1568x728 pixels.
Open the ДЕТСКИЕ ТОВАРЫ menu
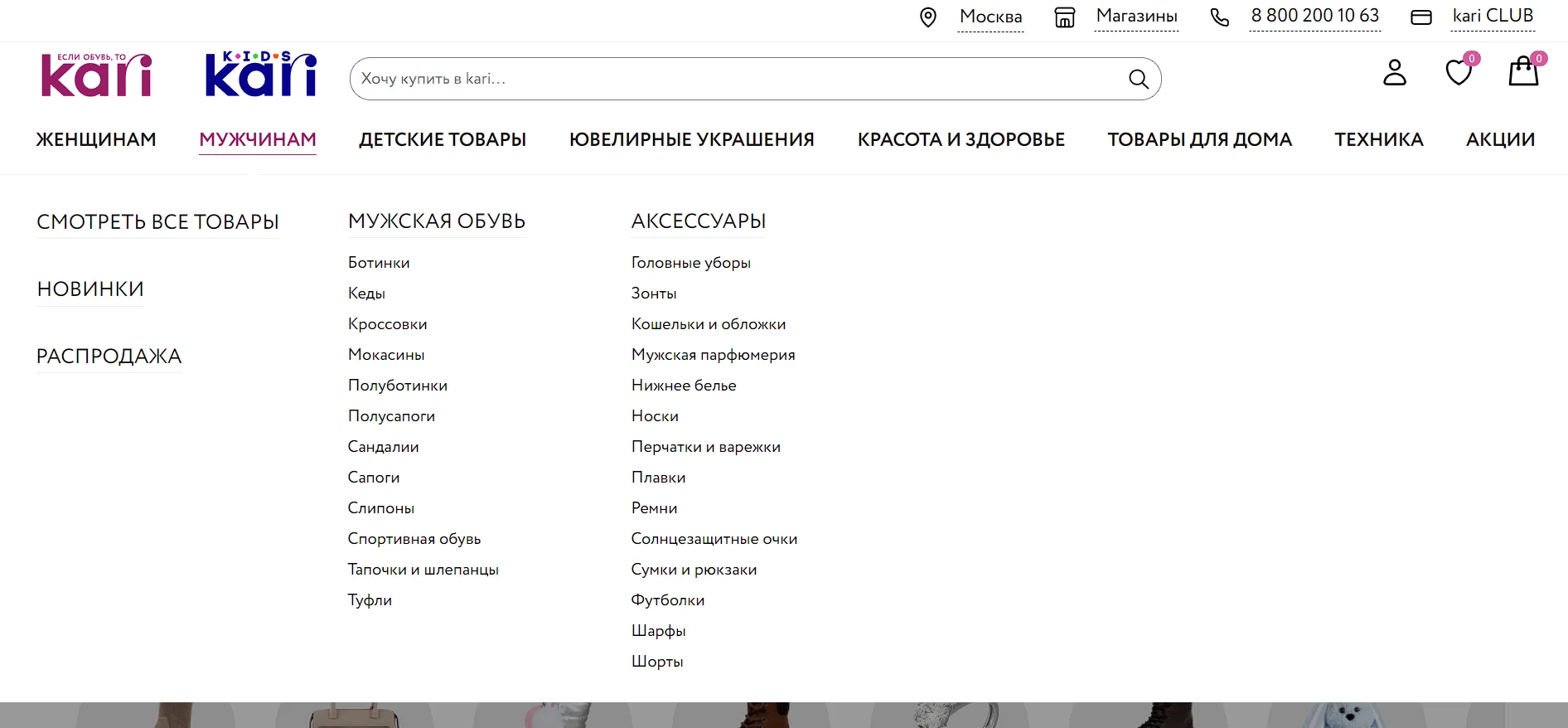[x=443, y=139]
